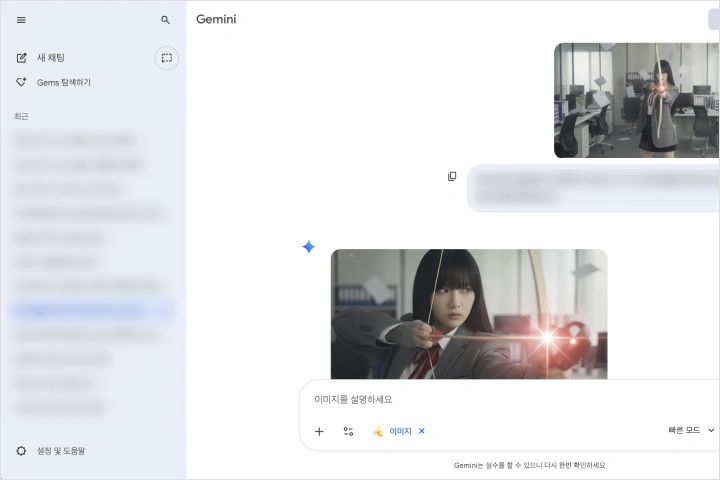Click the new chat pencil icon
This screenshot has height=480, width=720.
22,57
